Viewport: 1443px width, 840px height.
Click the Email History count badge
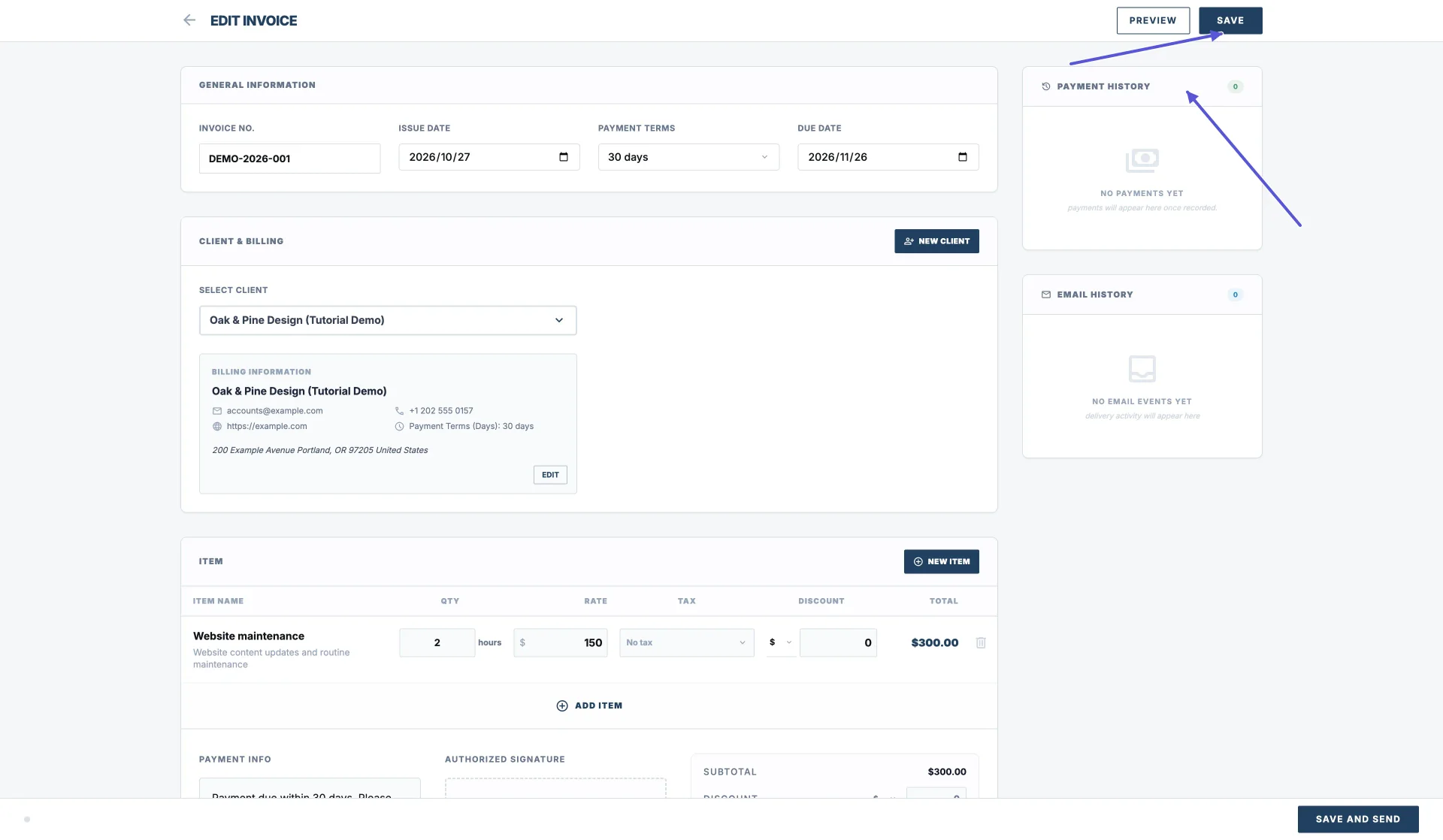(x=1236, y=295)
